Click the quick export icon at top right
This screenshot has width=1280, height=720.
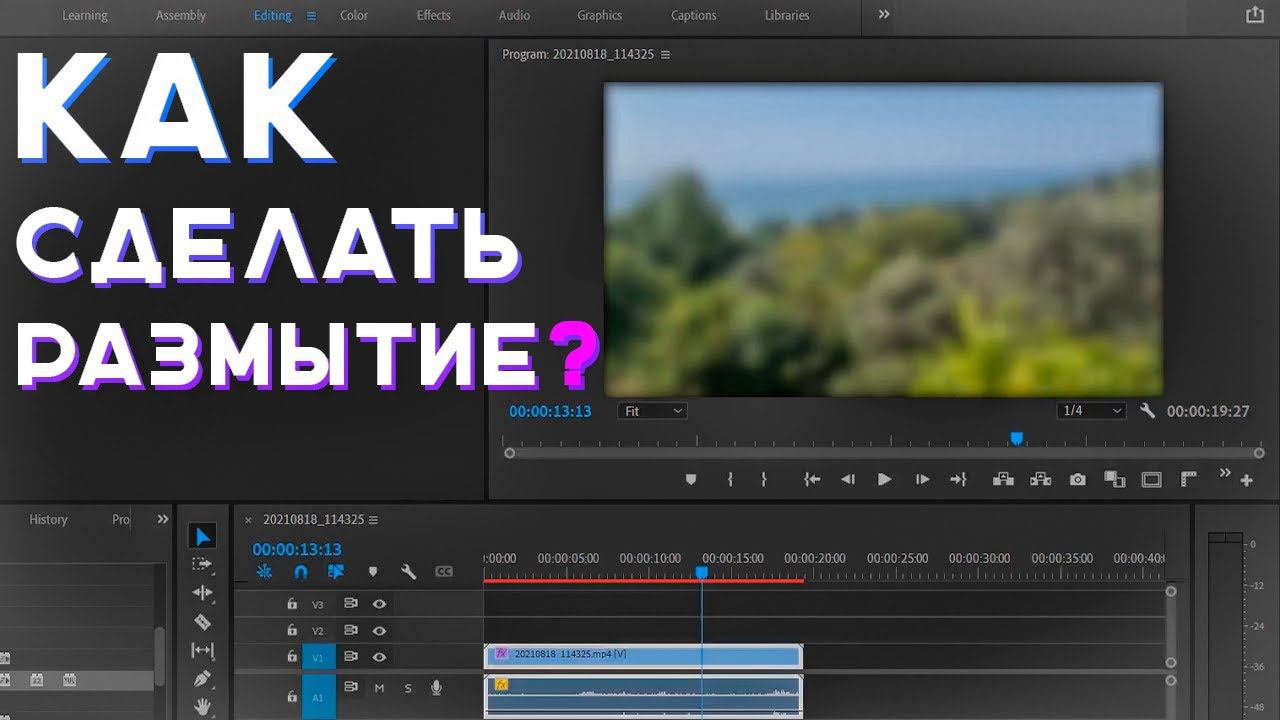pyautogui.click(x=1254, y=15)
